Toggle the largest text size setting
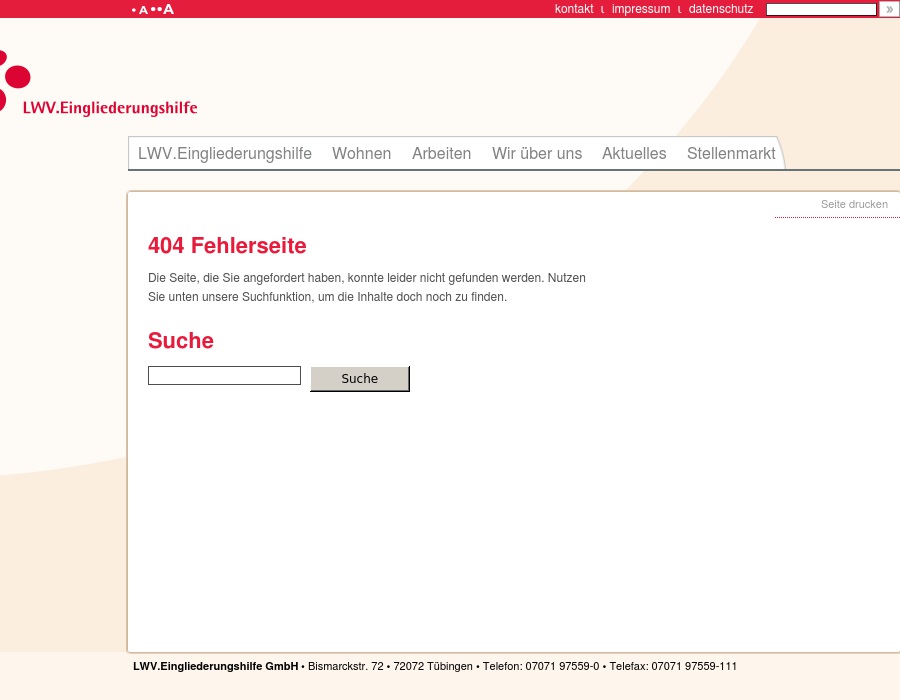This screenshot has height=700, width=900. (168, 9)
